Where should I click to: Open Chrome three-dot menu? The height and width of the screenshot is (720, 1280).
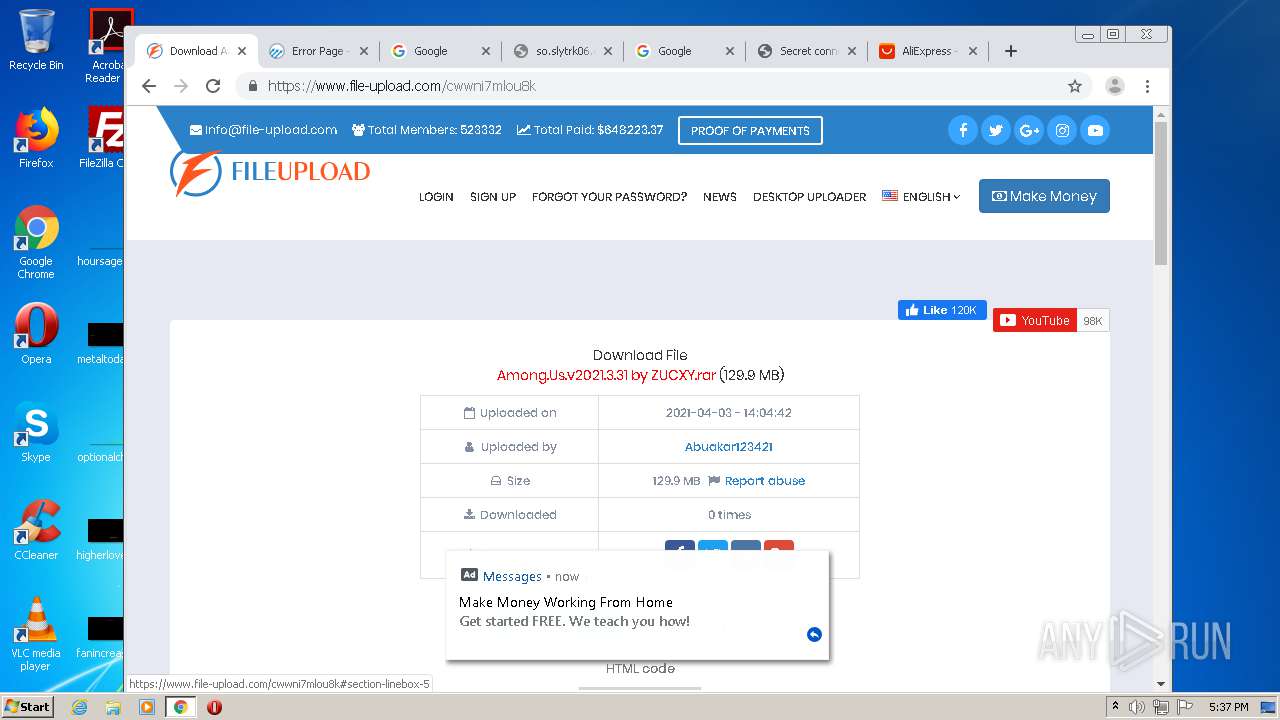point(1147,86)
